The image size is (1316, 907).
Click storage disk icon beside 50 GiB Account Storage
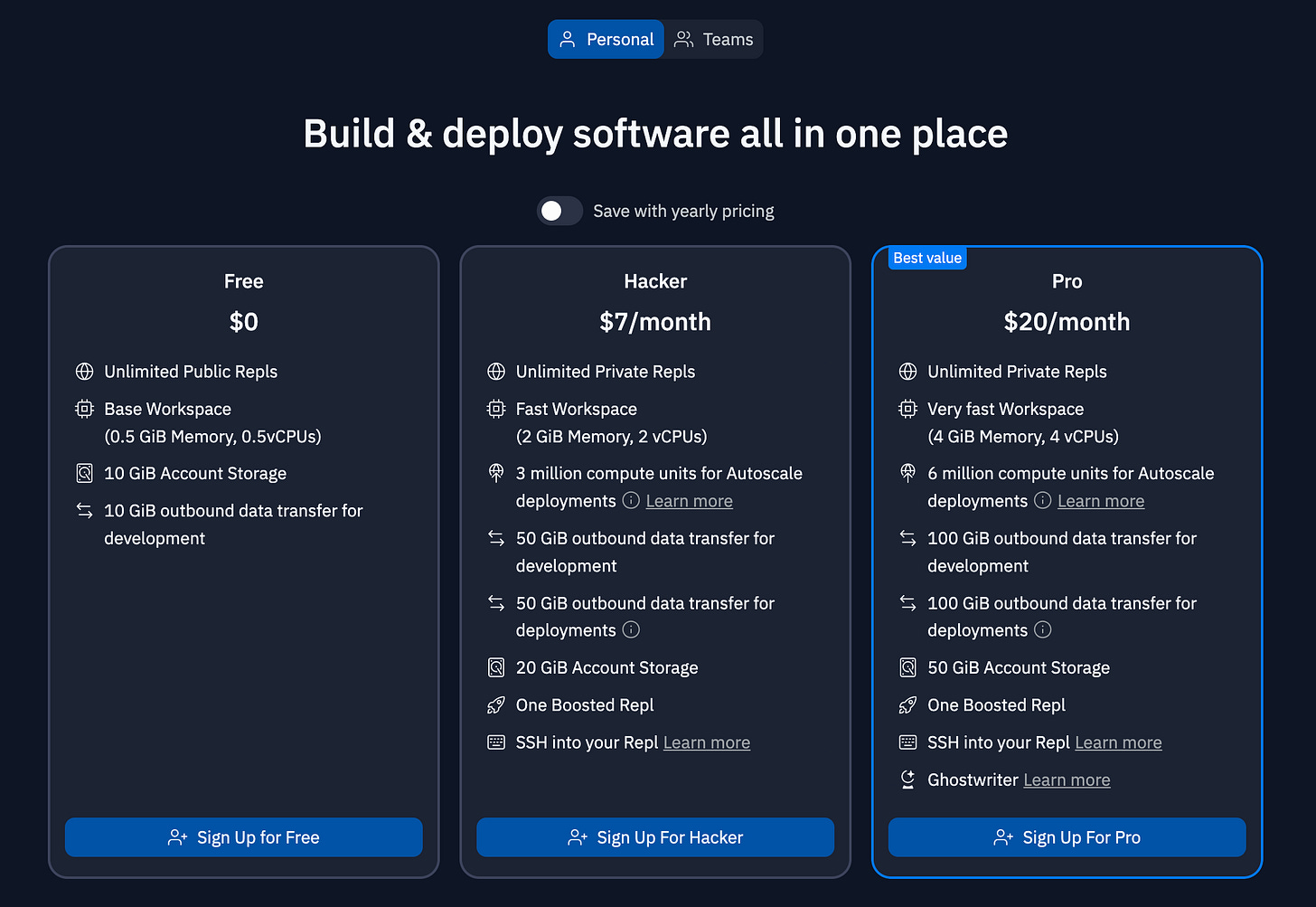907,667
